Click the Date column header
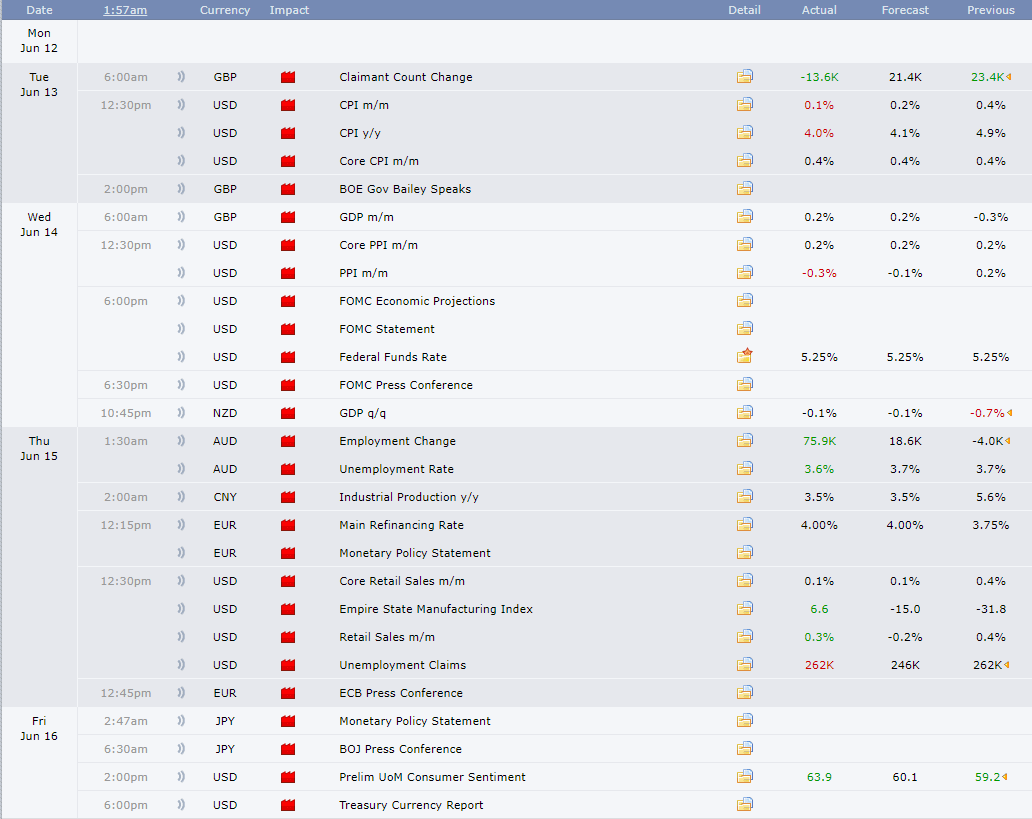The width and height of the screenshot is (1032, 819). (x=39, y=10)
